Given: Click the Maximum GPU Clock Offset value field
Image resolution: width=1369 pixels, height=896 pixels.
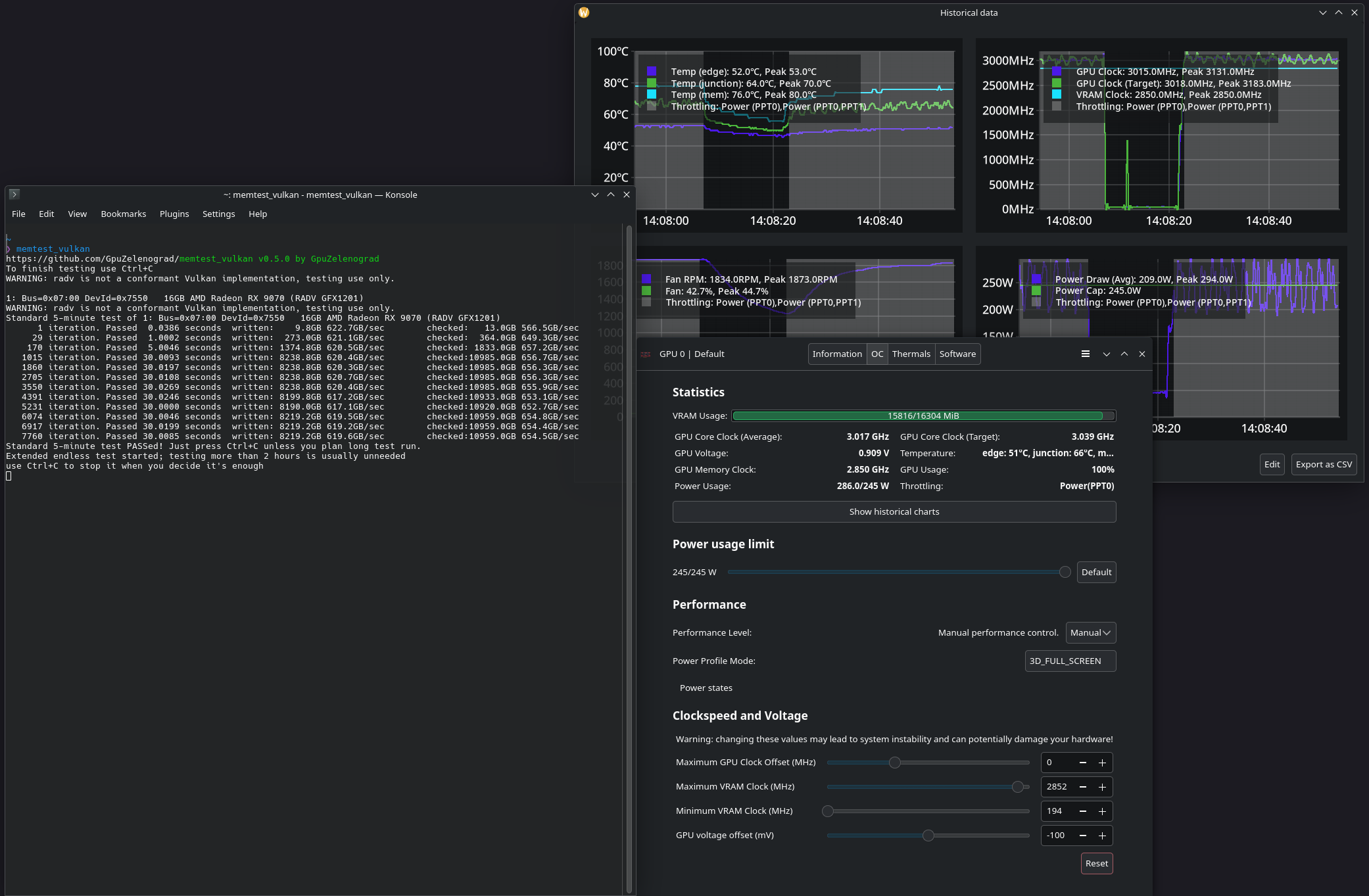Looking at the screenshot, I should (x=1057, y=763).
